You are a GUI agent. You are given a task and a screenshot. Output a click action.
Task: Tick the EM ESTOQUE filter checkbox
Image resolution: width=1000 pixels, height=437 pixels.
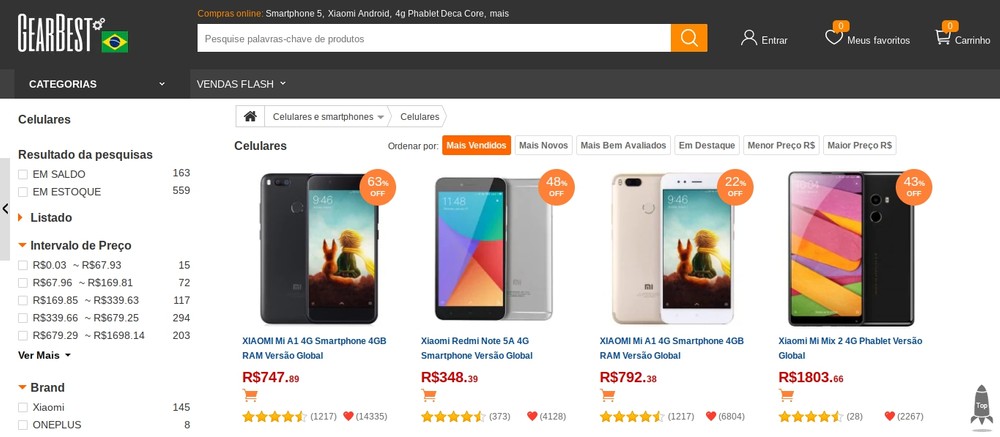coord(23,192)
